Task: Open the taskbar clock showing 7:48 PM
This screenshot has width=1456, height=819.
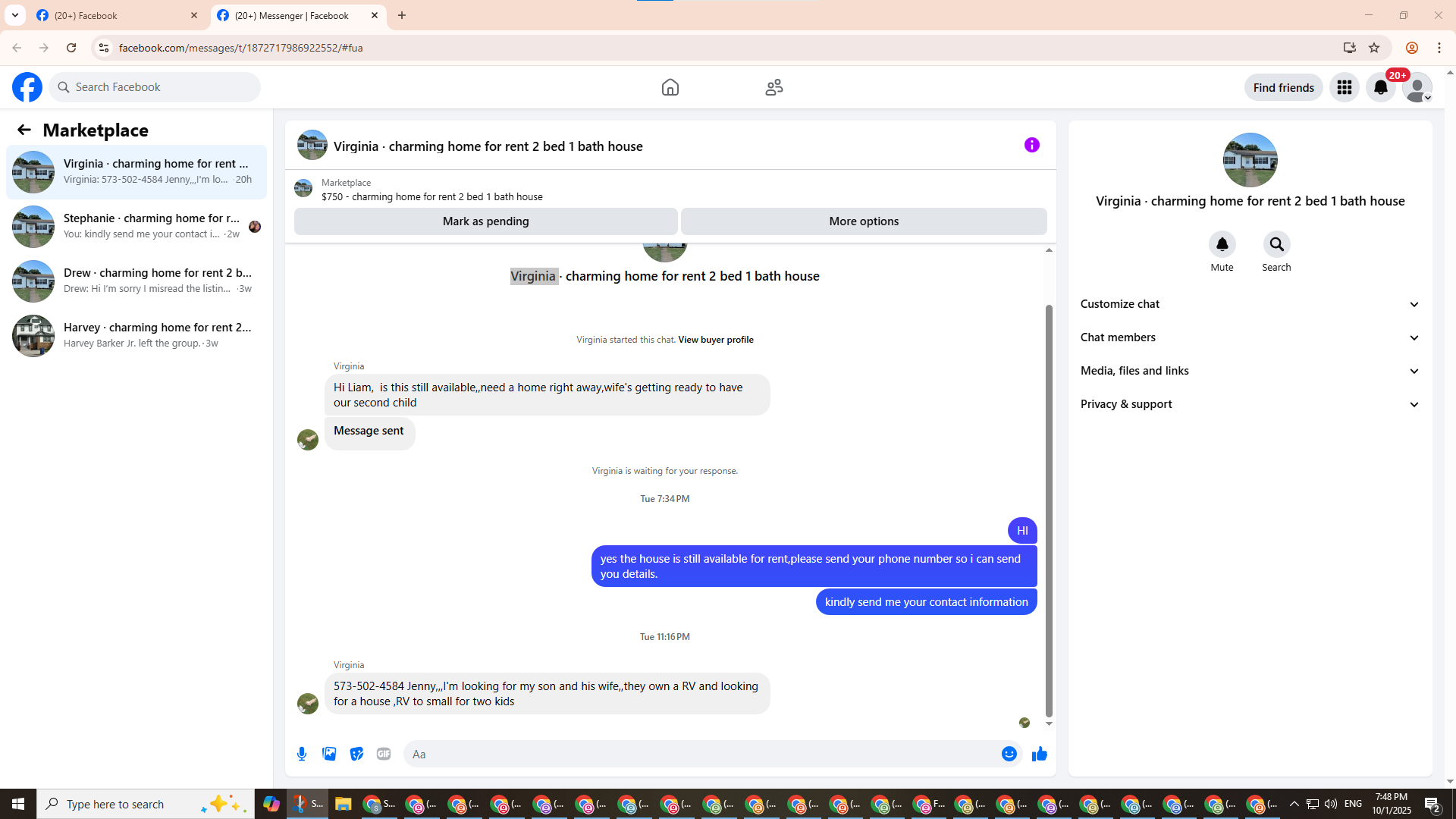Action: (x=1391, y=804)
